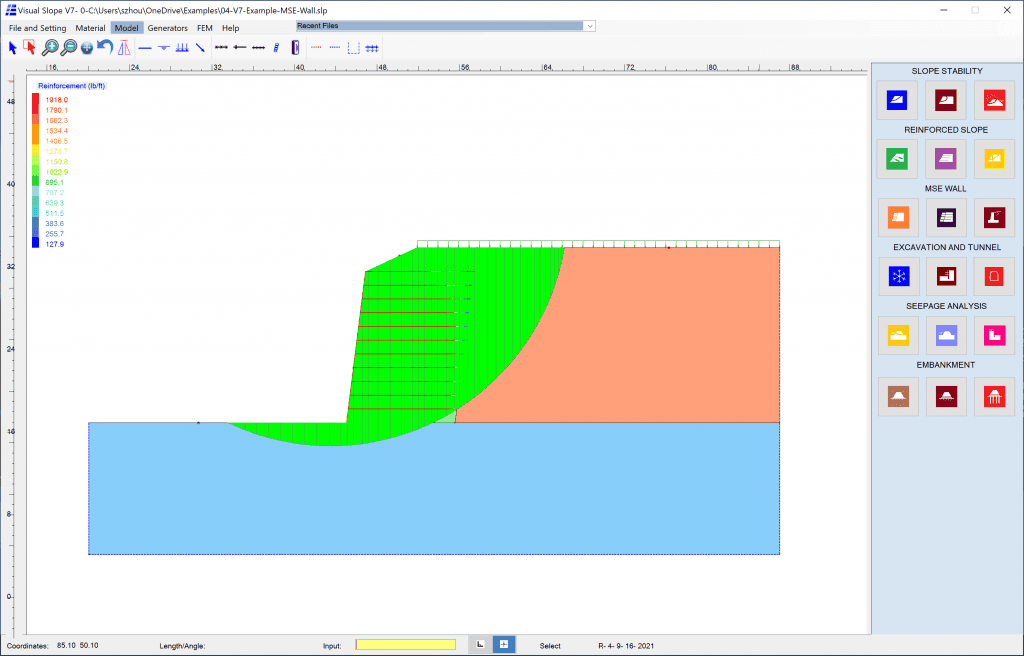Open lavender seepage analysis template

946,335
